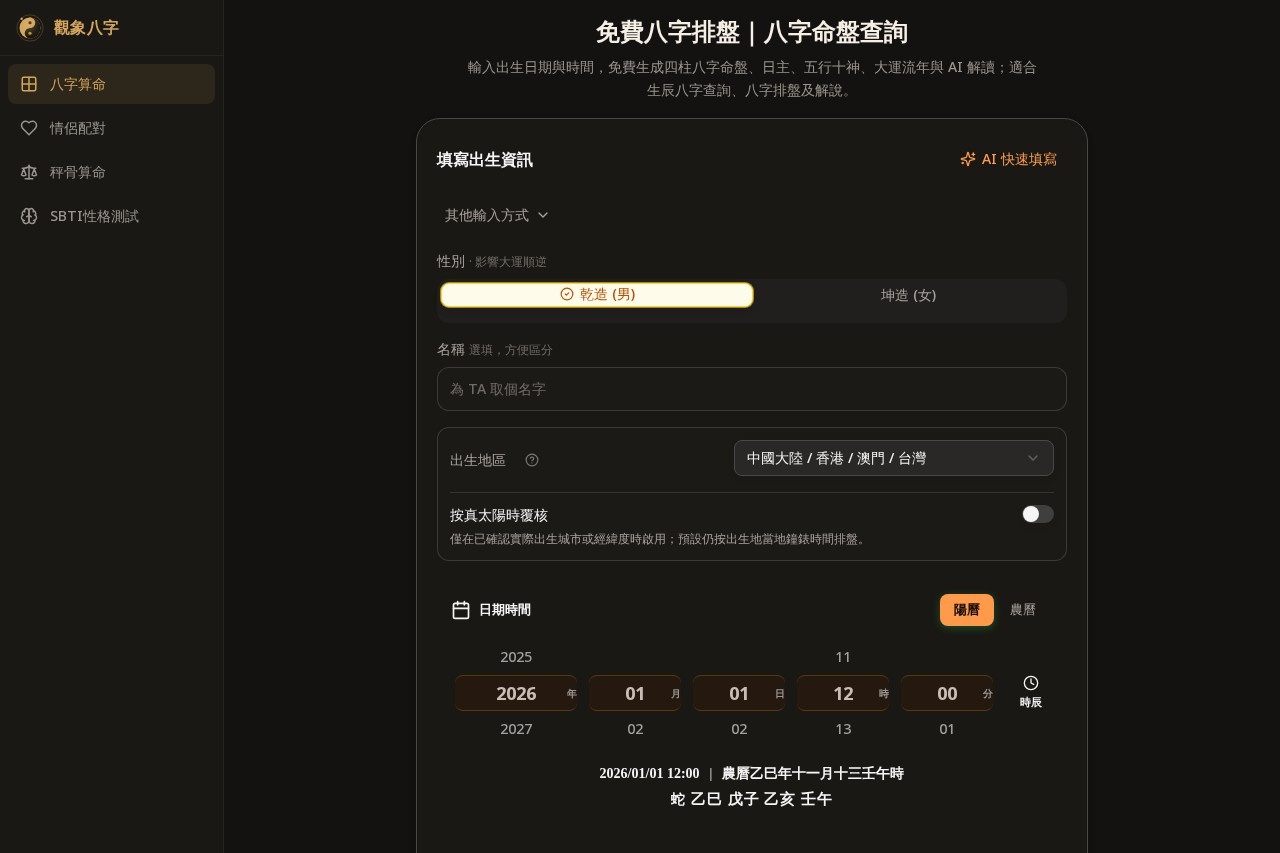The width and height of the screenshot is (1280, 853).
Task: Click the 蛇 乙巳 戊子 乙亥 壬午 pillars text
Action: 751,799
